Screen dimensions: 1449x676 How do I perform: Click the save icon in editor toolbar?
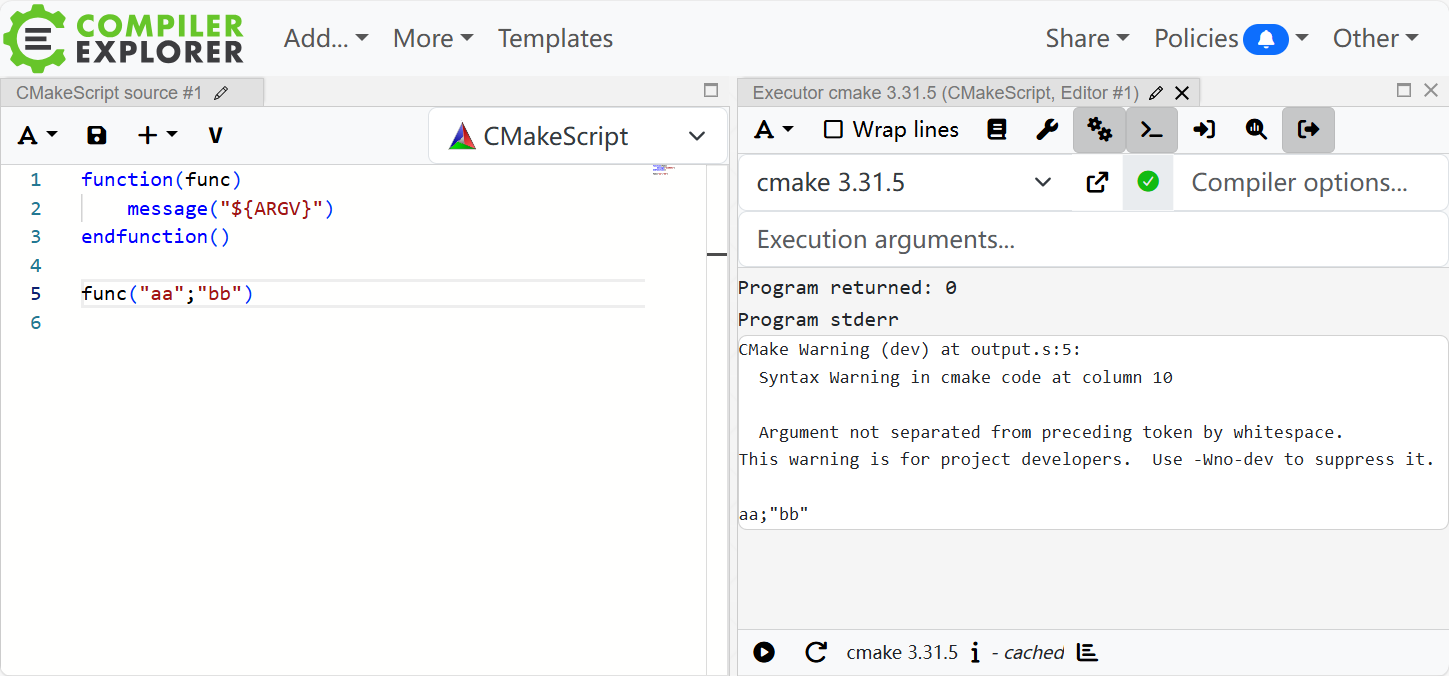[97, 136]
